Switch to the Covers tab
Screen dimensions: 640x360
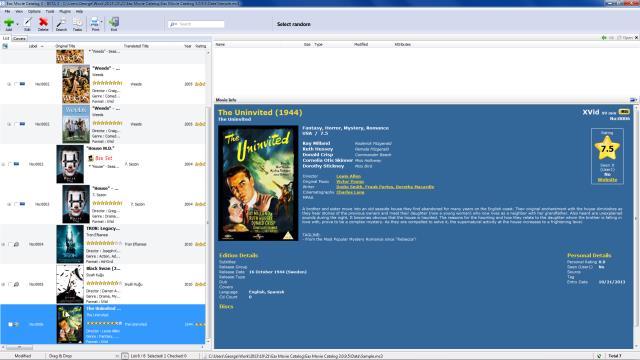tap(19, 38)
